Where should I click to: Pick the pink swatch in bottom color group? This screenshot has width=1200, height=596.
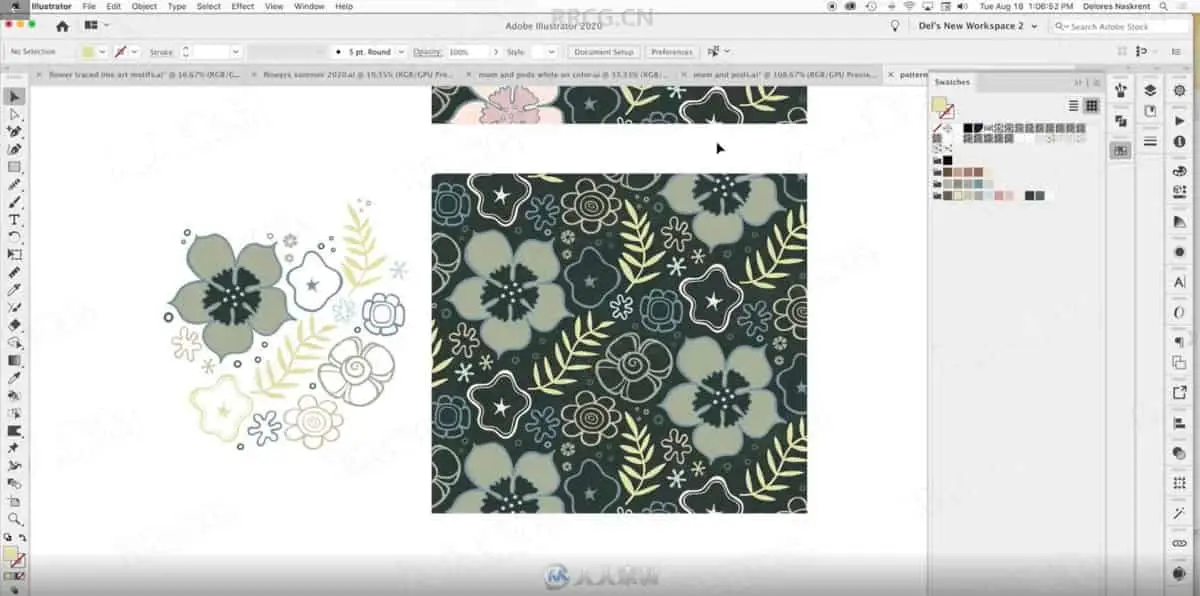point(1000,196)
